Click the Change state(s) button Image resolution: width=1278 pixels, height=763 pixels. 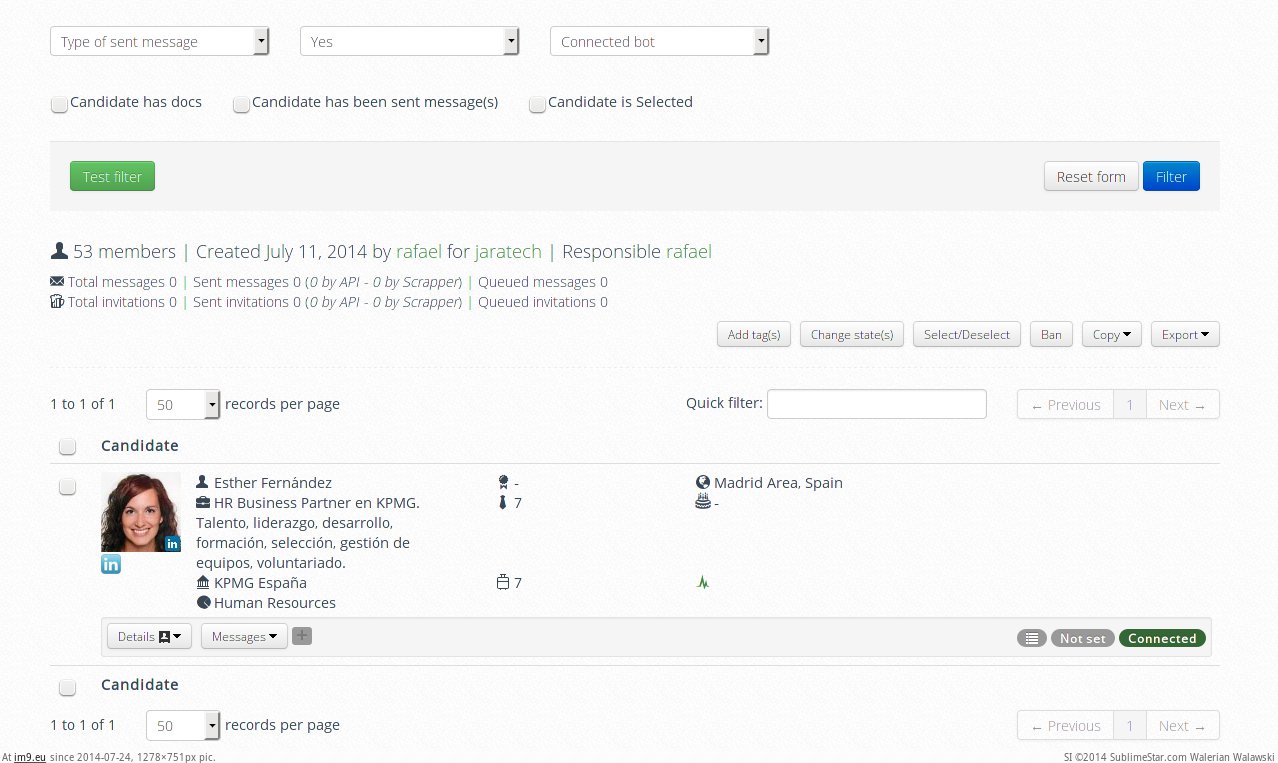(x=852, y=334)
